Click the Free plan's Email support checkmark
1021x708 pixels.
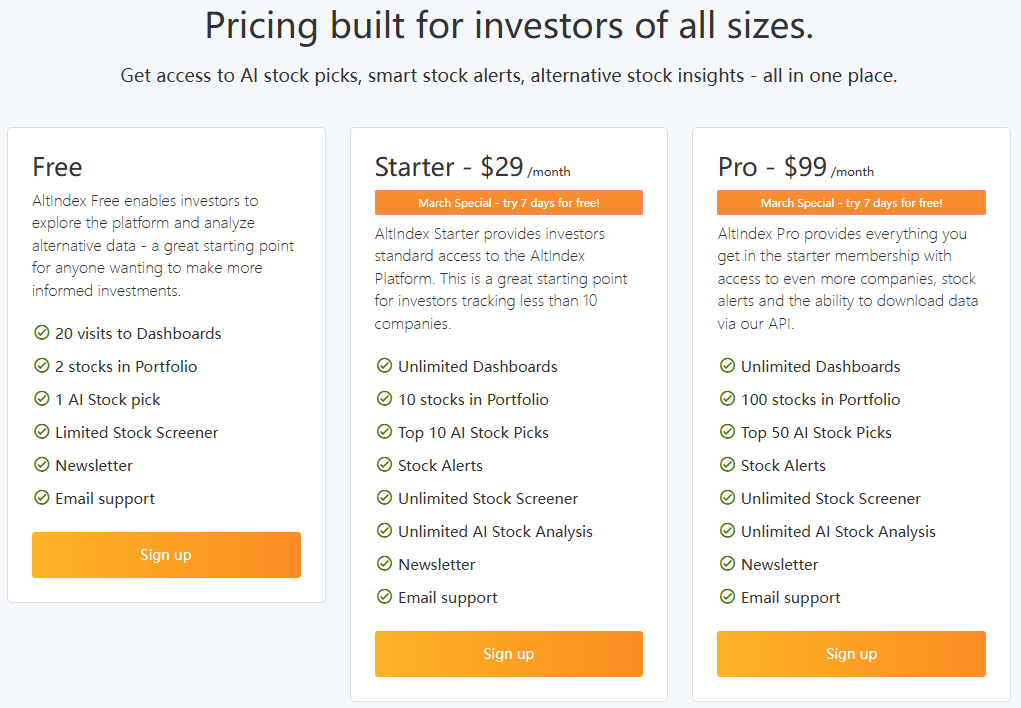(x=42, y=498)
